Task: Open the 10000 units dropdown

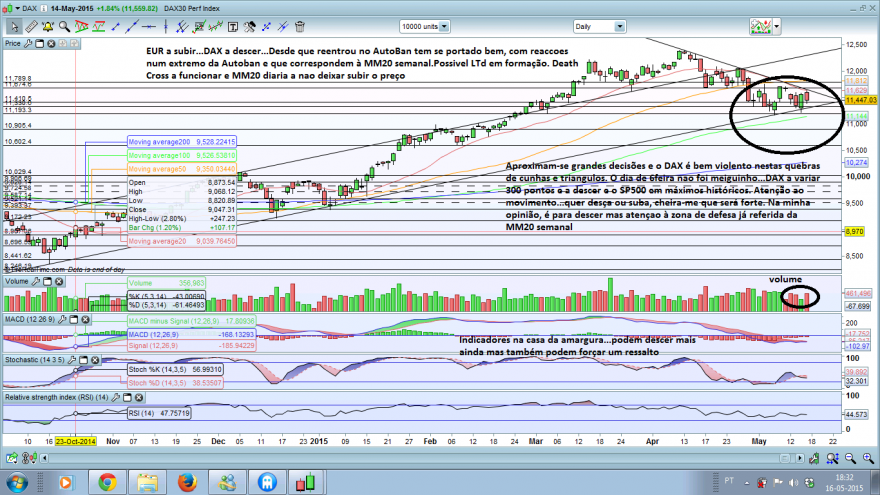Action: click(x=424, y=26)
